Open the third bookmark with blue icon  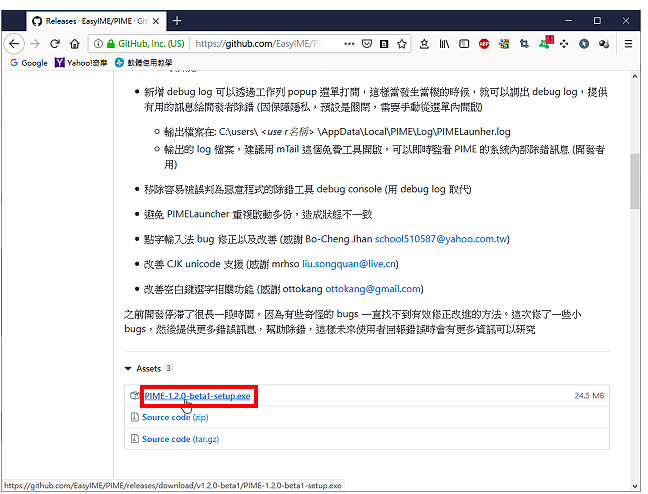tap(143, 63)
